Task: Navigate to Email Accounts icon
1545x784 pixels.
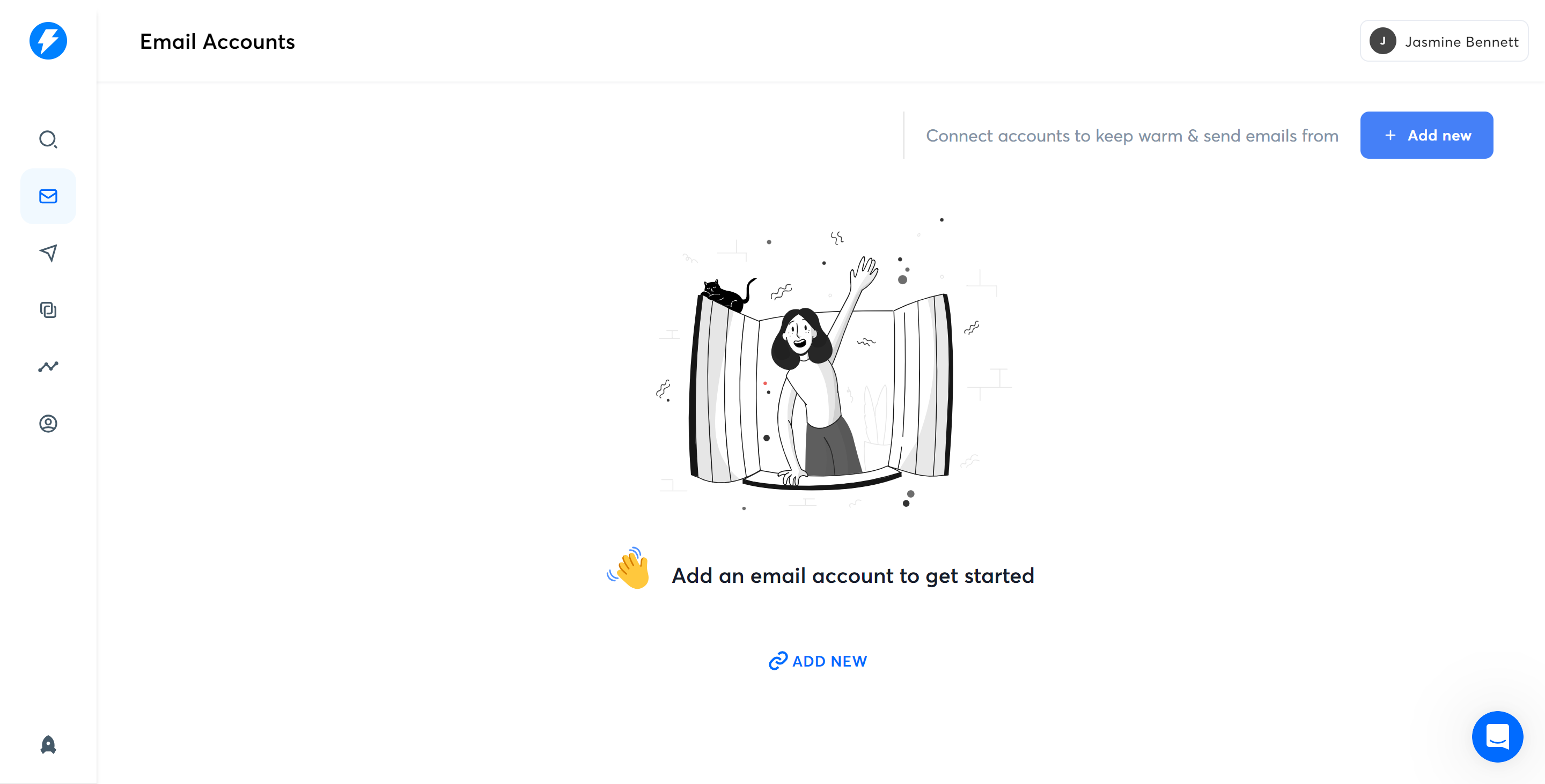Action: pyautogui.click(x=49, y=196)
